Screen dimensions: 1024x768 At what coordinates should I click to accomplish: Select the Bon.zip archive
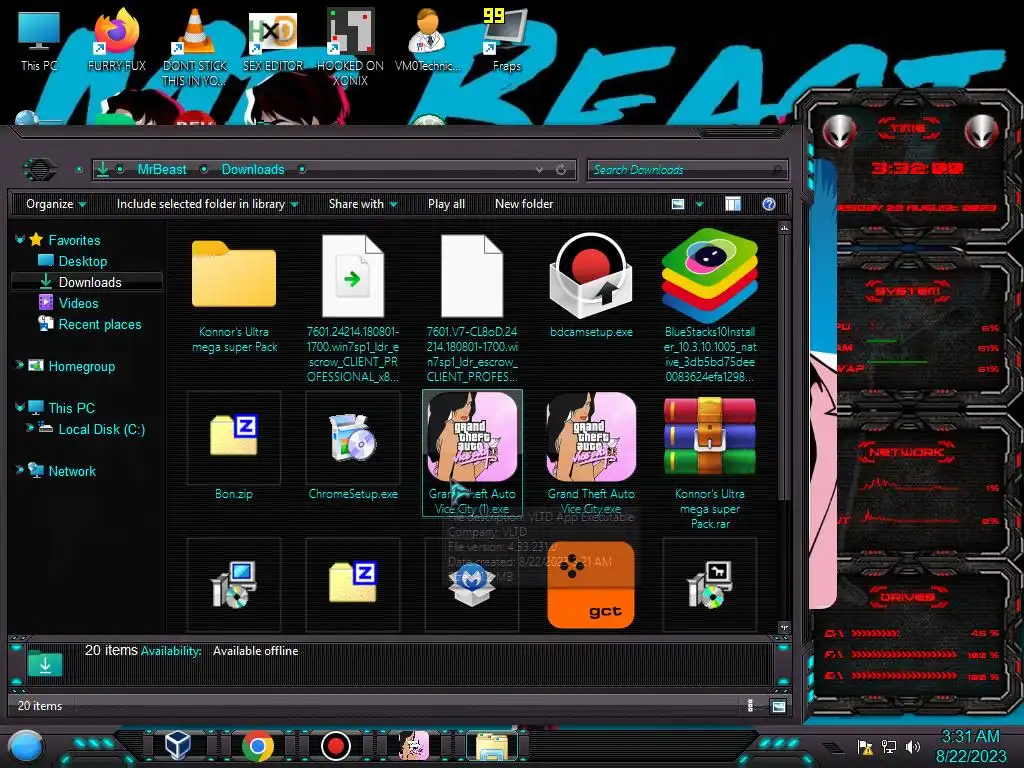[x=234, y=447]
